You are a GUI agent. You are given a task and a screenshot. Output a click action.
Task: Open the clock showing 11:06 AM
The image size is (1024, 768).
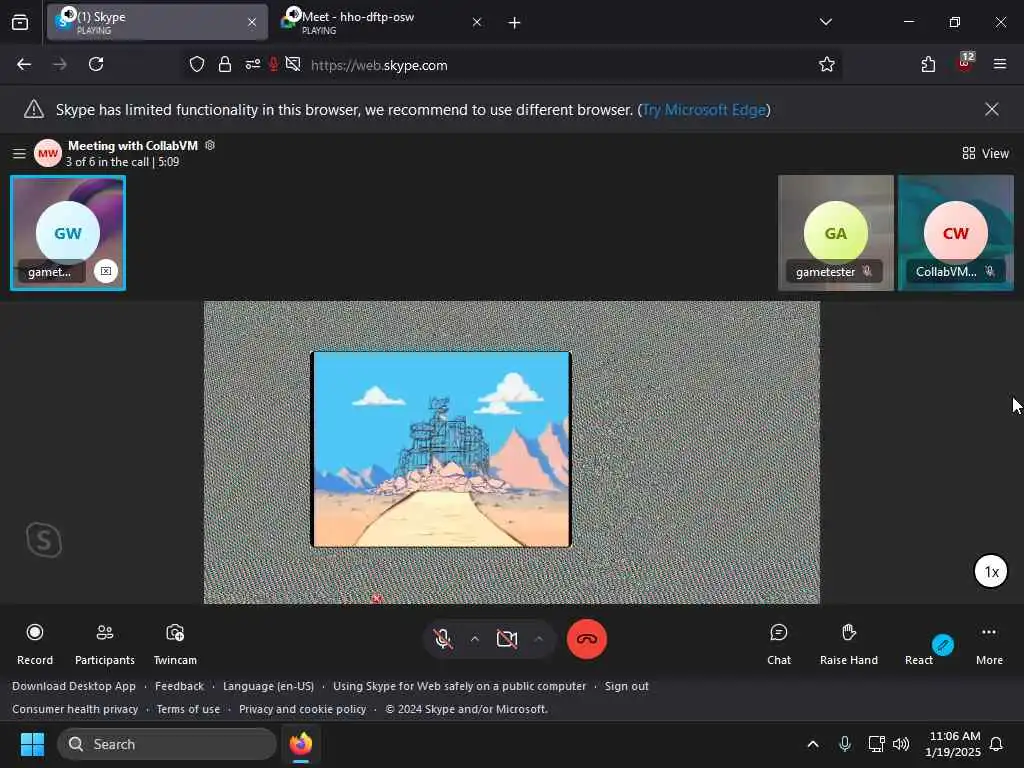(953, 744)
